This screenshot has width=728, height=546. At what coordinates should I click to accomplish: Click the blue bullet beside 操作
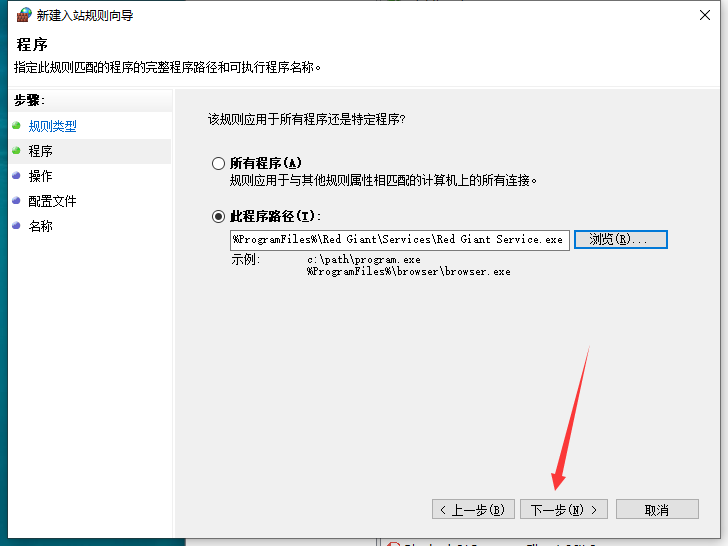[x=15, y=176]
